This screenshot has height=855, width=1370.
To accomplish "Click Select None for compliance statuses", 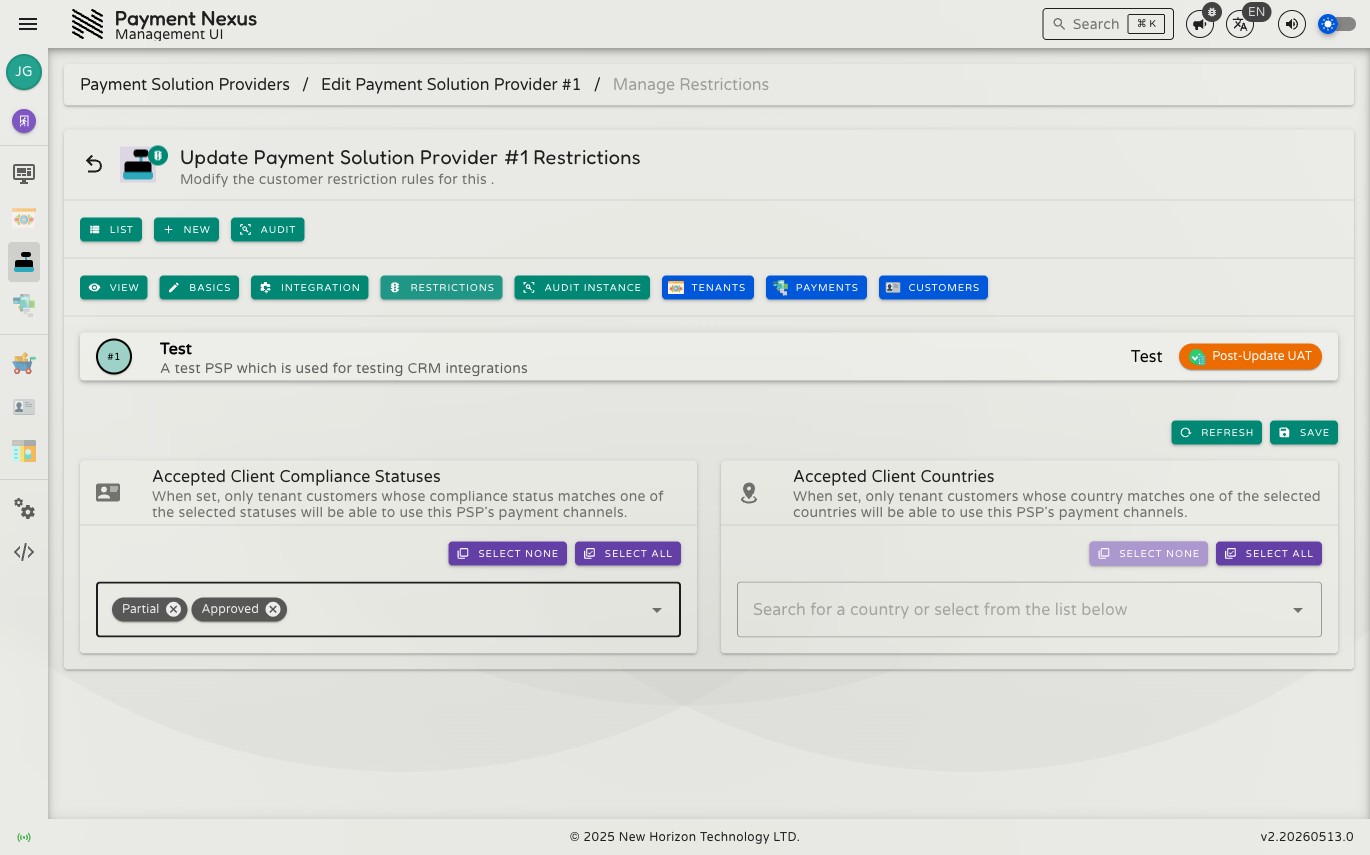I will pos(508,553).
